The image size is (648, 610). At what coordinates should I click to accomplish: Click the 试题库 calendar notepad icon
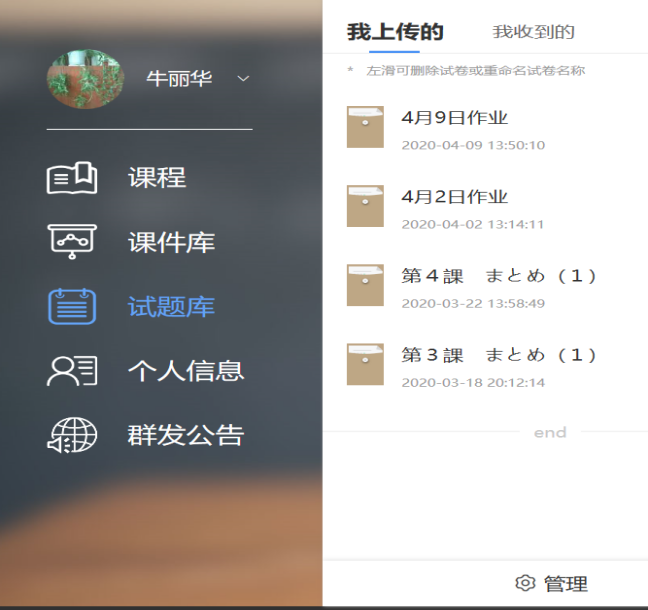72,306
